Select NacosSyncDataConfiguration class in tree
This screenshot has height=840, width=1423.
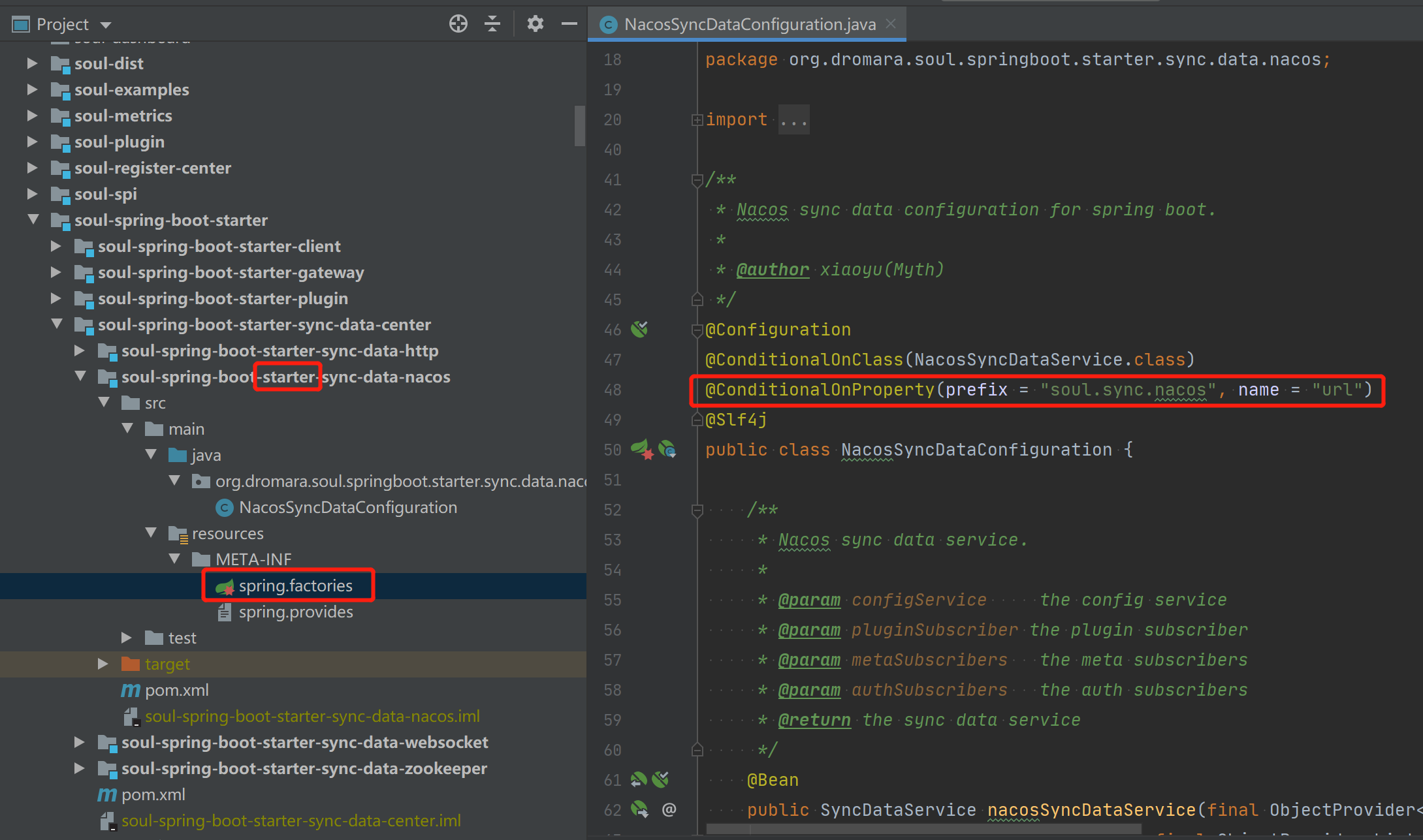(347, 507)
